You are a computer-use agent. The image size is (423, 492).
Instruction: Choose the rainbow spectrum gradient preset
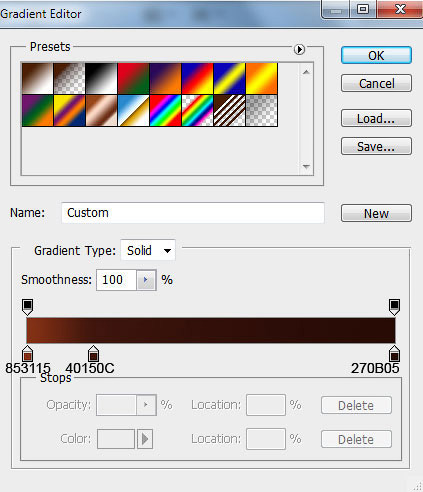[x=165, y=110]
